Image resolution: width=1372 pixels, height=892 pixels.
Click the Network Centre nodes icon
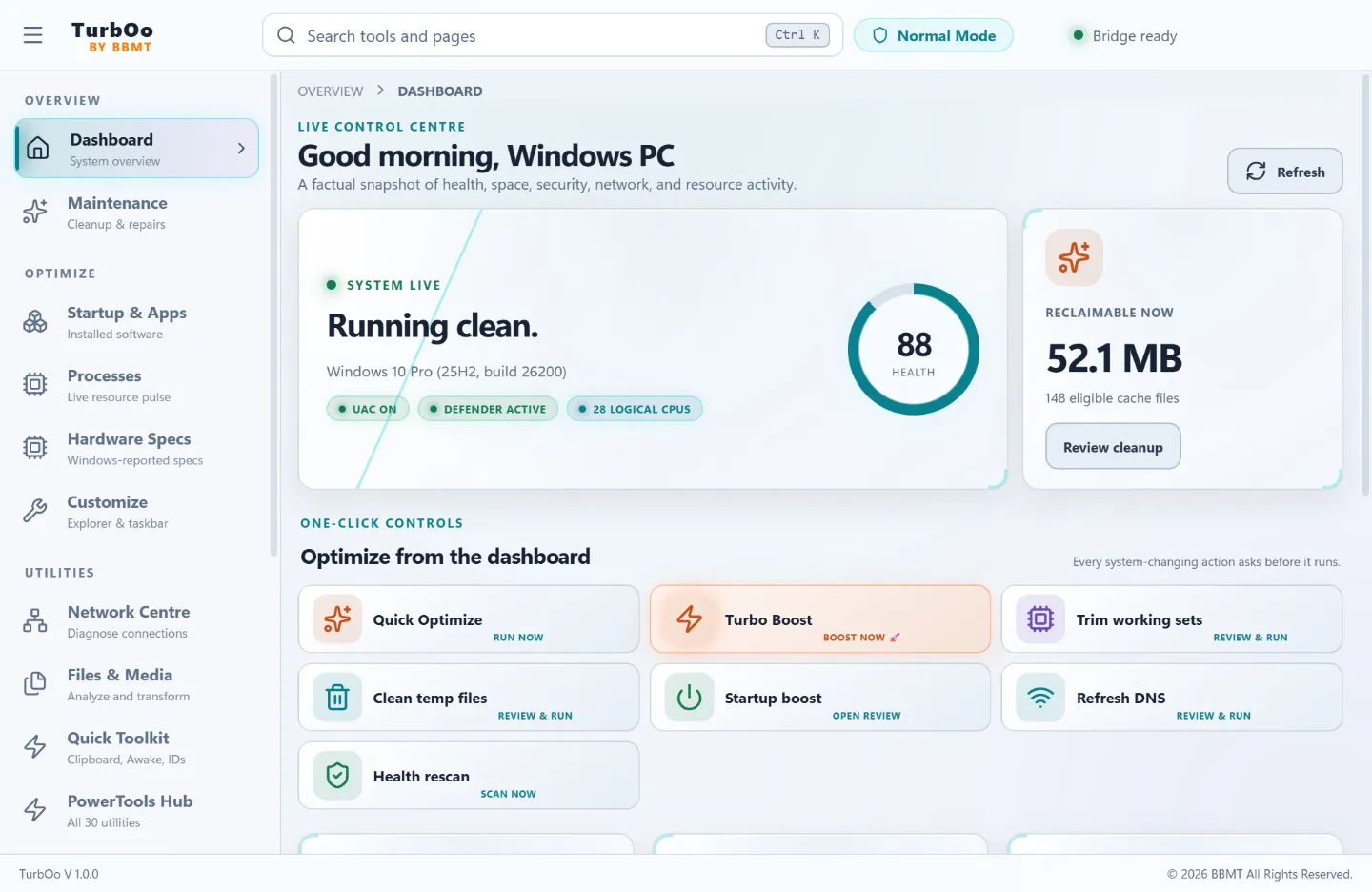coord(35,620)
